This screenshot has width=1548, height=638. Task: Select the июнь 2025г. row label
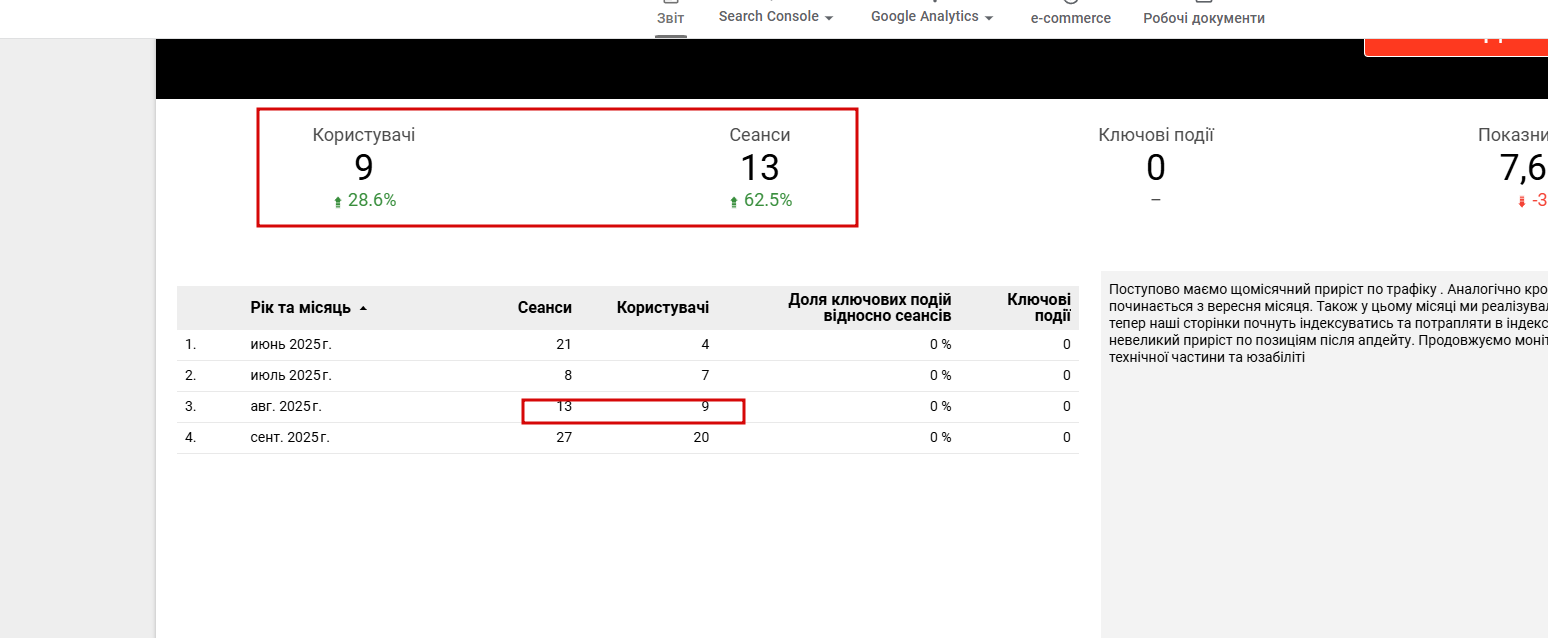tap(291, 345)
